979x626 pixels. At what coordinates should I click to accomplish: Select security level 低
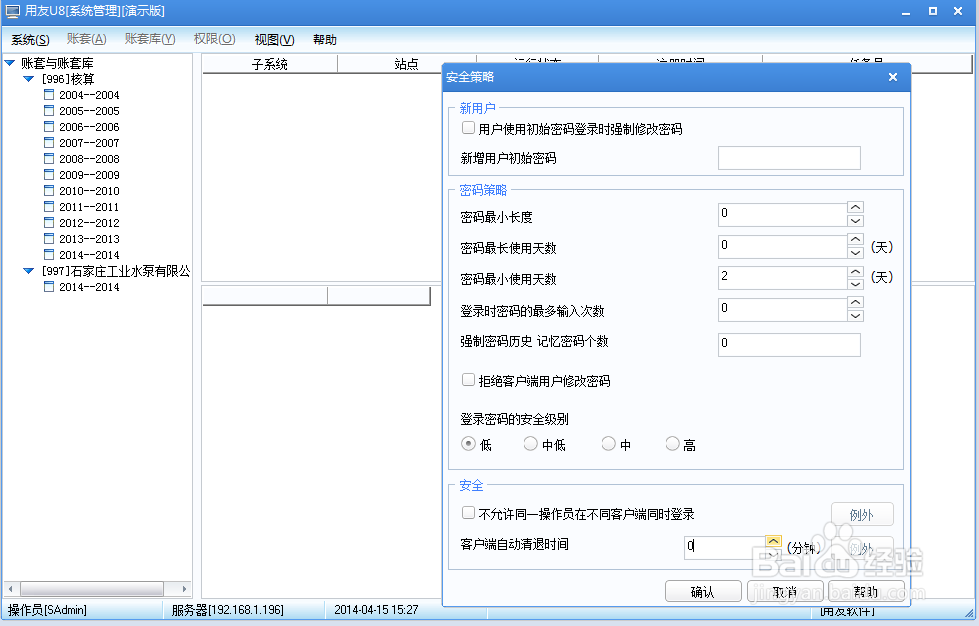click(x=468, y=444)
